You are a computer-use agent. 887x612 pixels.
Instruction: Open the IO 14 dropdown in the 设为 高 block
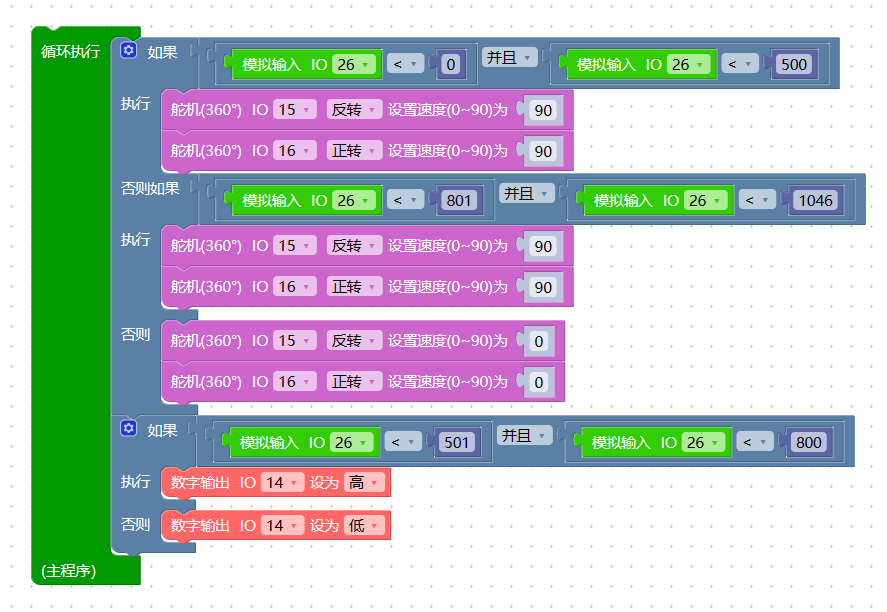[282, 482]
